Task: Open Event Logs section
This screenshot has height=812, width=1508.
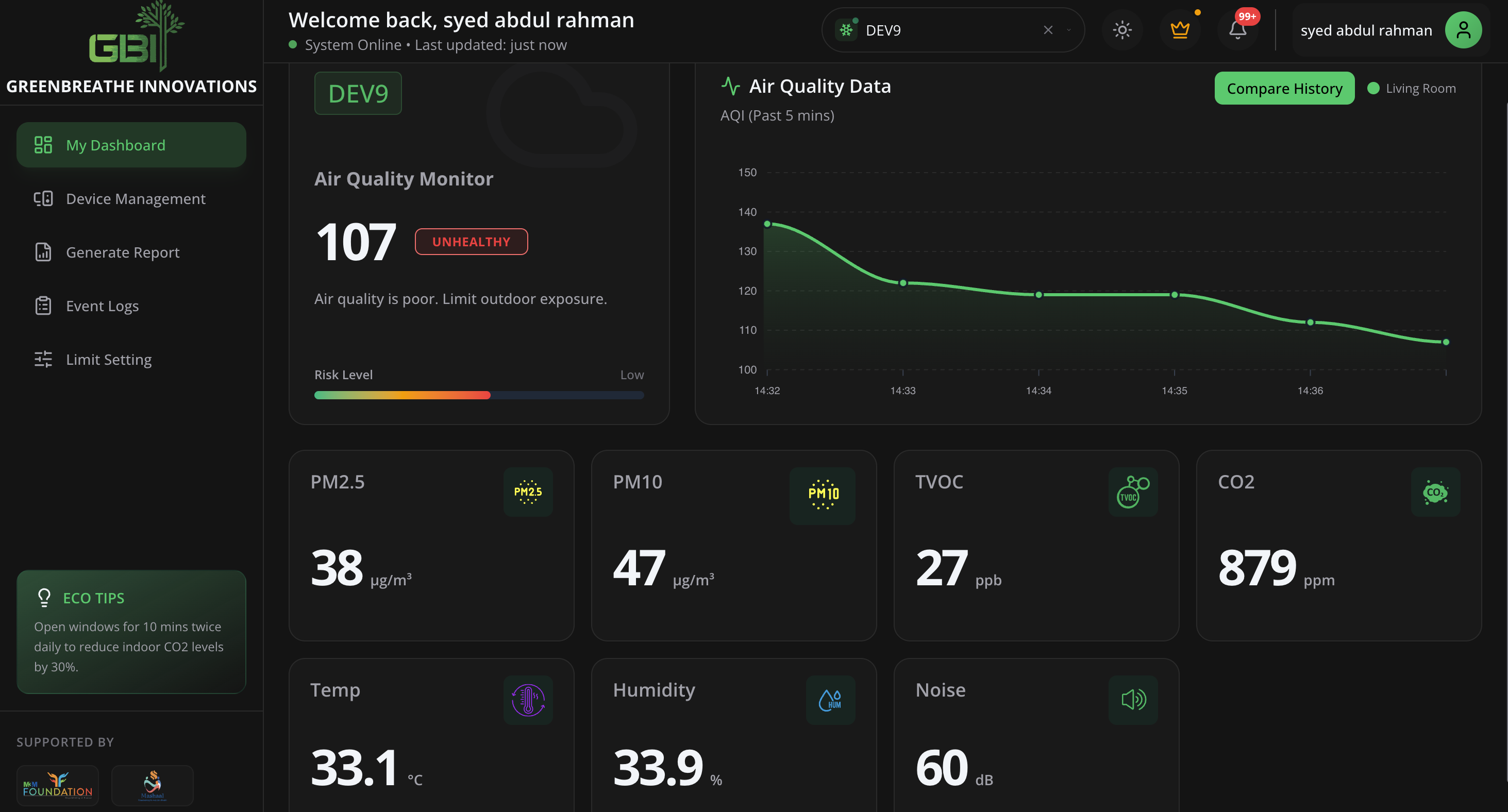Action: point(131,306)
